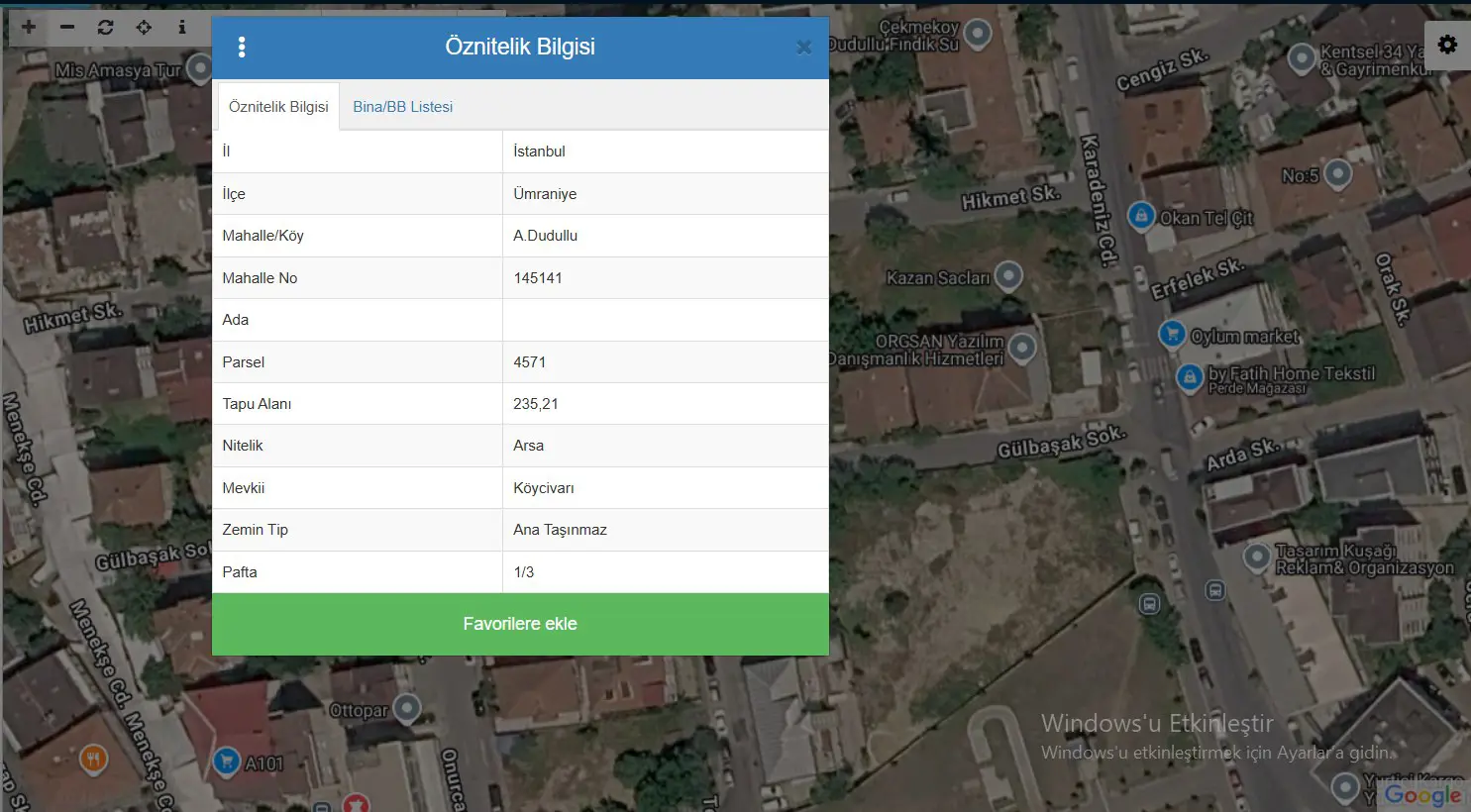Click the Favorilere ekle button
This screenshot has width=1471, height=812.
click(520, 624)
